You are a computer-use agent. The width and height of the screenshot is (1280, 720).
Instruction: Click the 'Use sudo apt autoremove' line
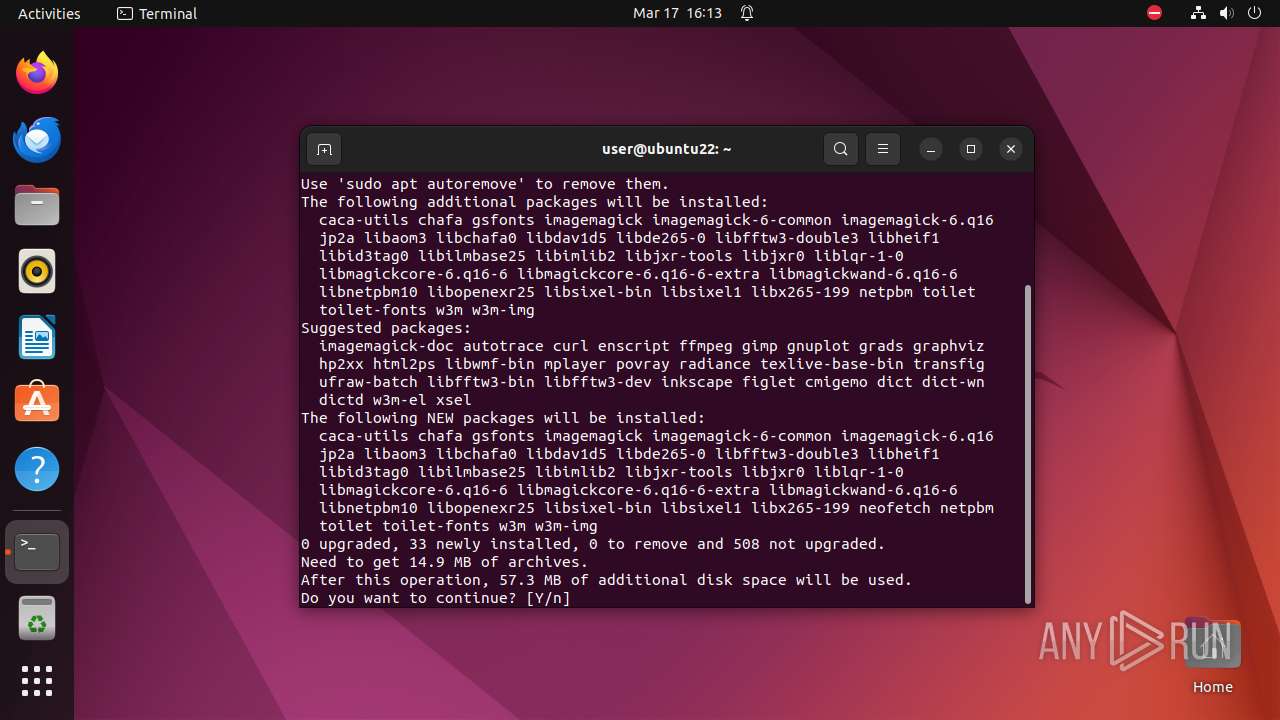(x=485, y=184)
